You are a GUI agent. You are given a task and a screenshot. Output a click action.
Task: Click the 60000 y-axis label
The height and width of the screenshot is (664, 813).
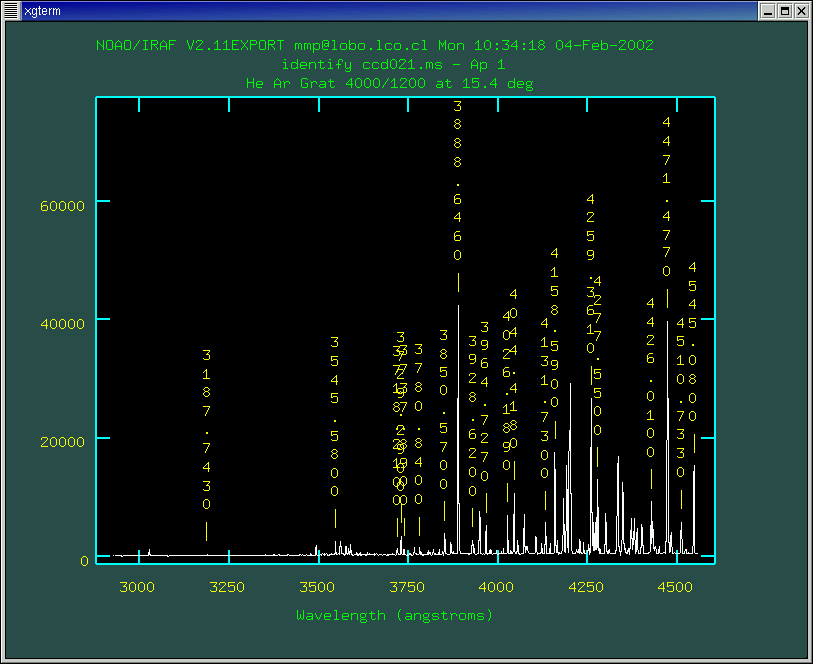(x=62, y=206)
